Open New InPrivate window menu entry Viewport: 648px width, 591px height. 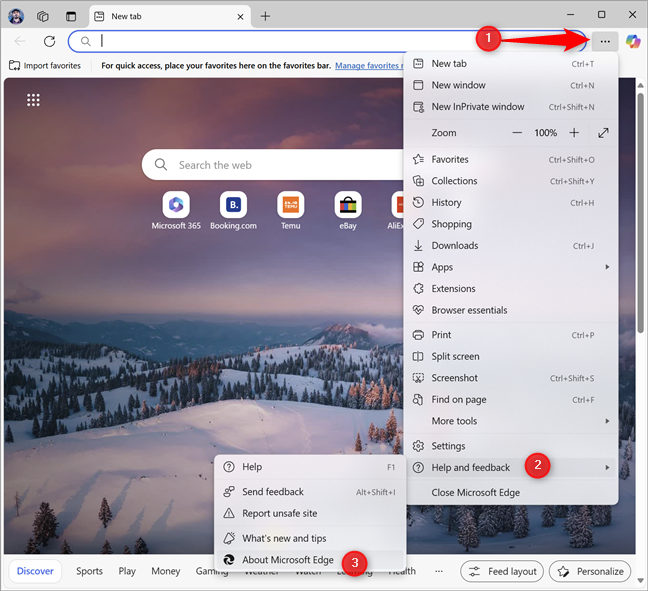511,107
